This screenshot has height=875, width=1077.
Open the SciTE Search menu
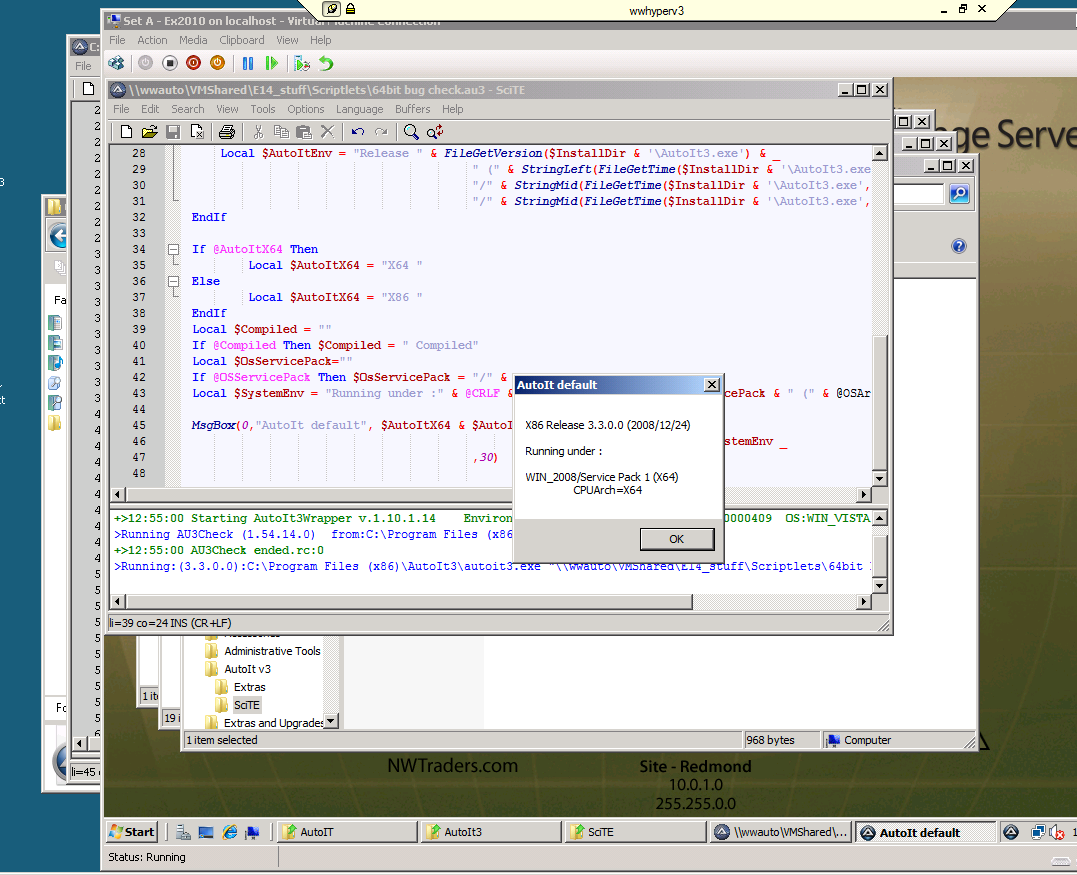point(188,109)
